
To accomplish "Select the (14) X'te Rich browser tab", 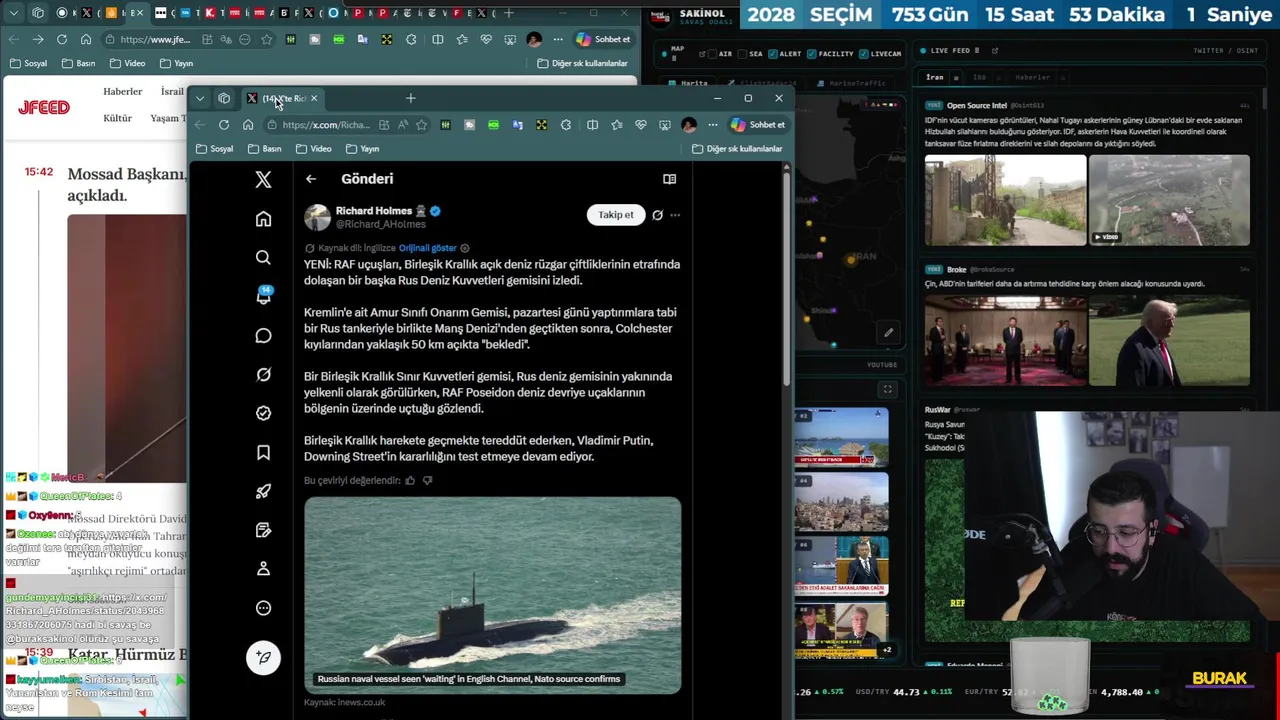I will tap(281, 98).
